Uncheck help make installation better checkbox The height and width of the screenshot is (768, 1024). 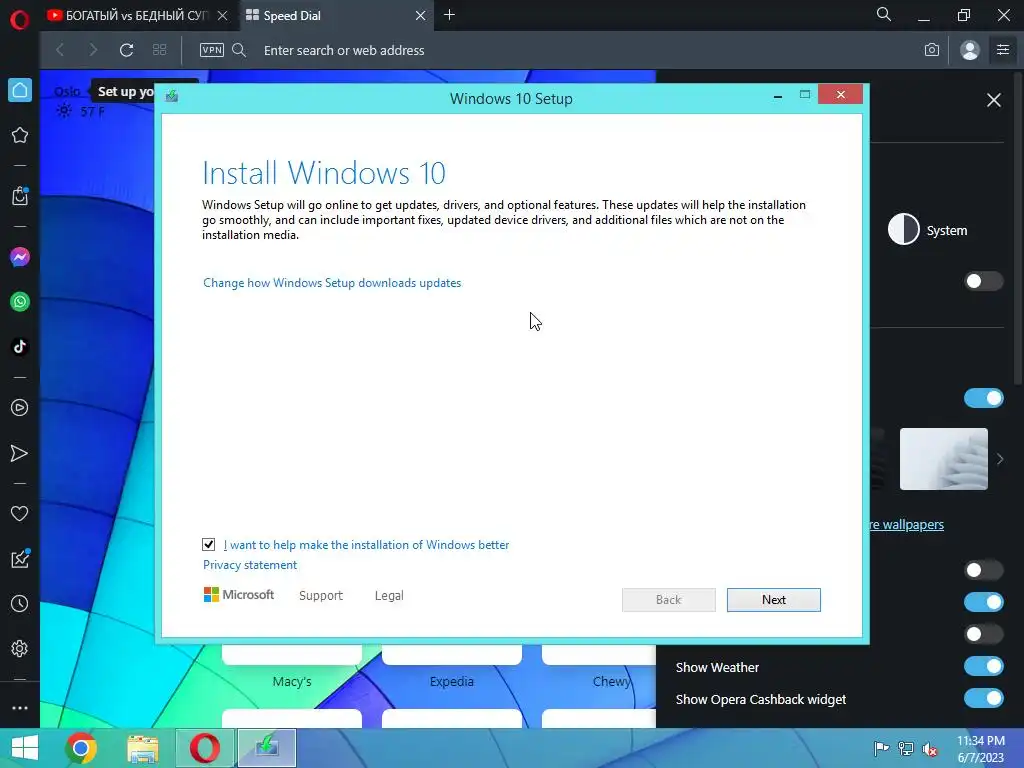208,544
